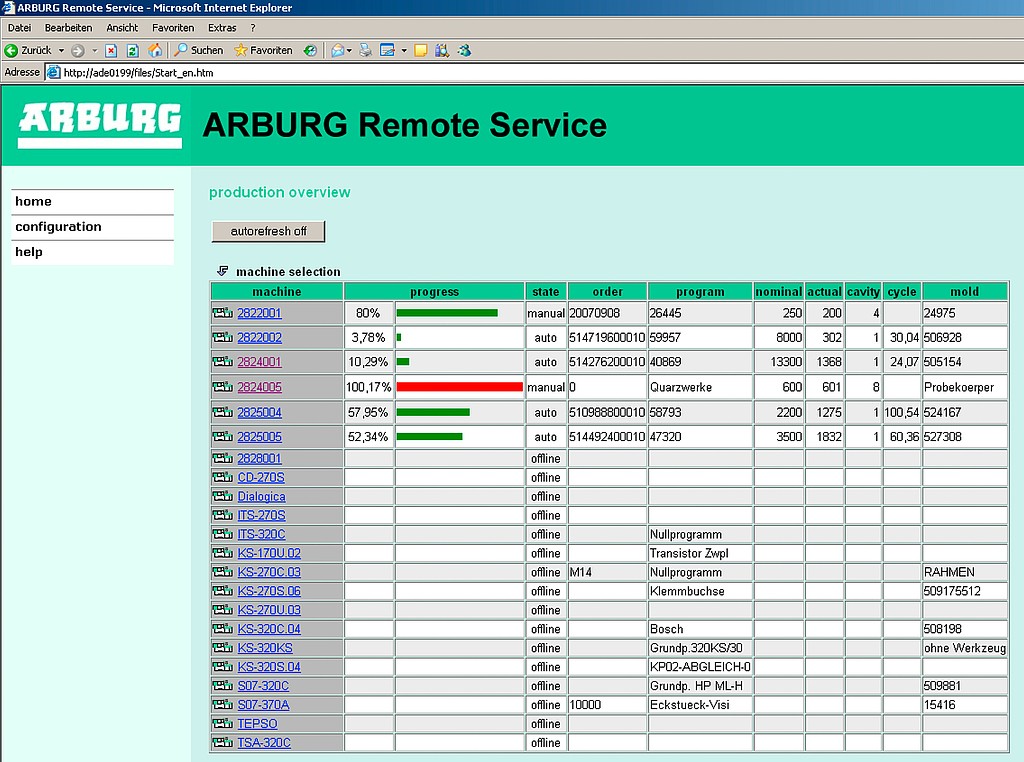Open the Datei menu
Viewport: 1024px width, 762px height.
pyautogui.click(x=20, y=28)
